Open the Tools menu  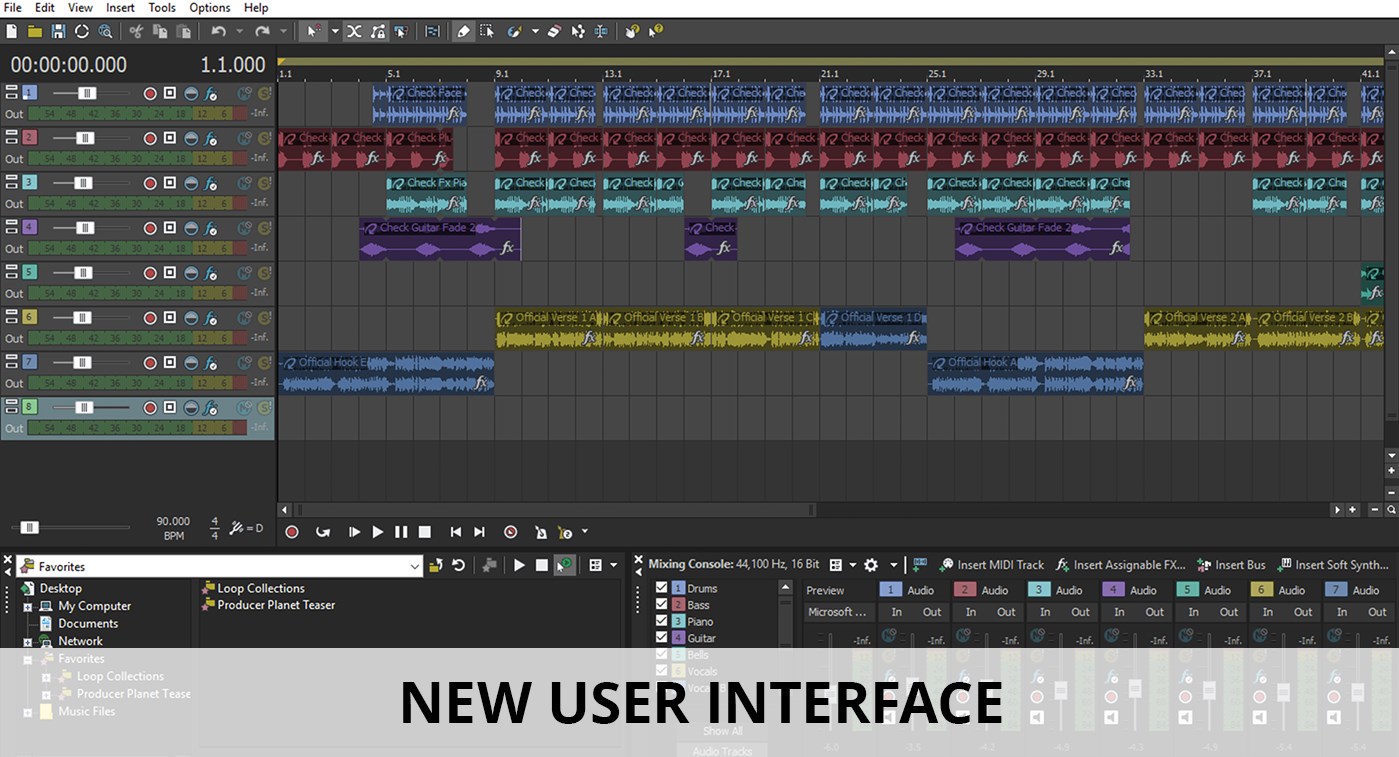[161, 8]
